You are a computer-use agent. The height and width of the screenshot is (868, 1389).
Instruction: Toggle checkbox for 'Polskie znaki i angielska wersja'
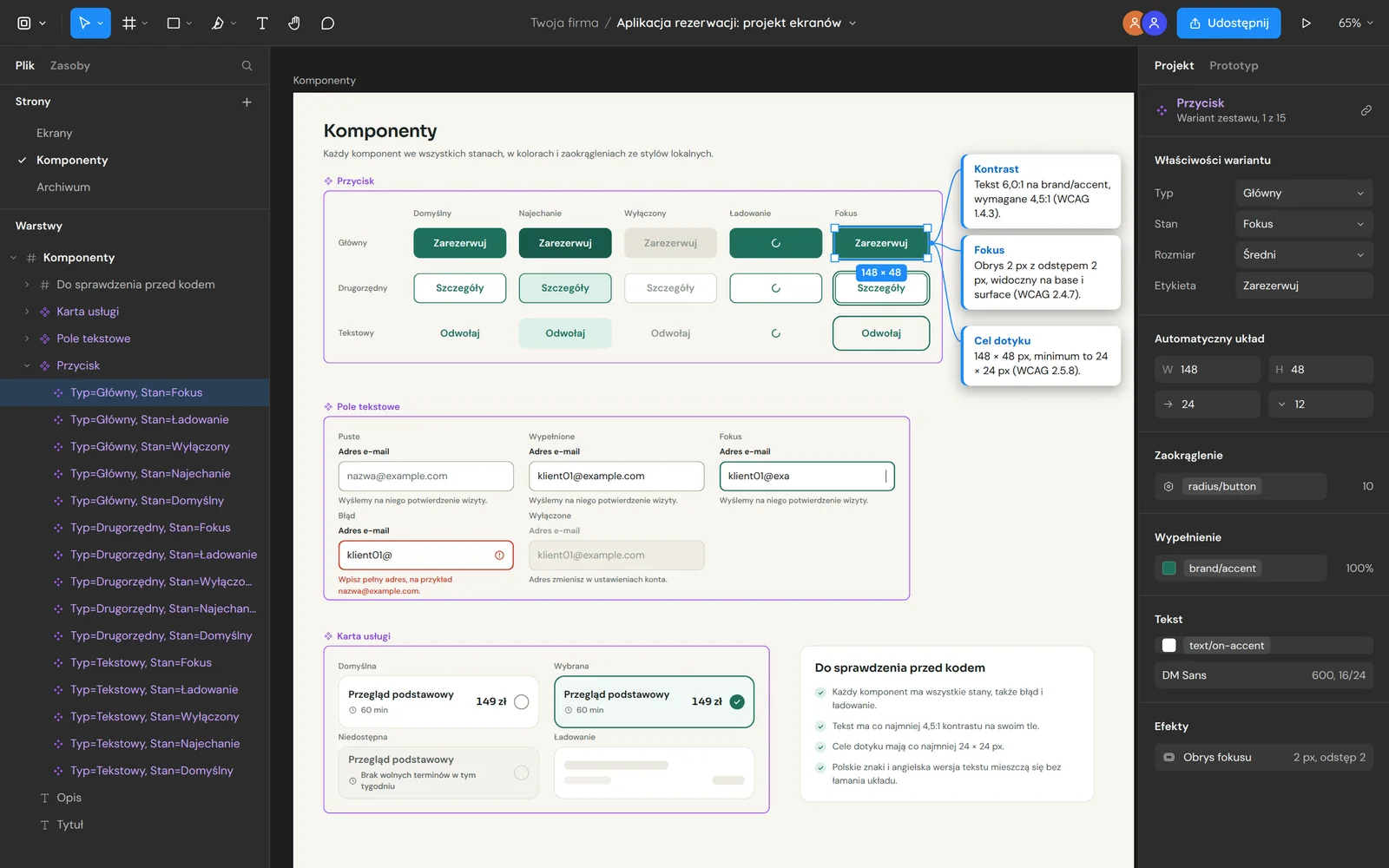coord(820,767)
